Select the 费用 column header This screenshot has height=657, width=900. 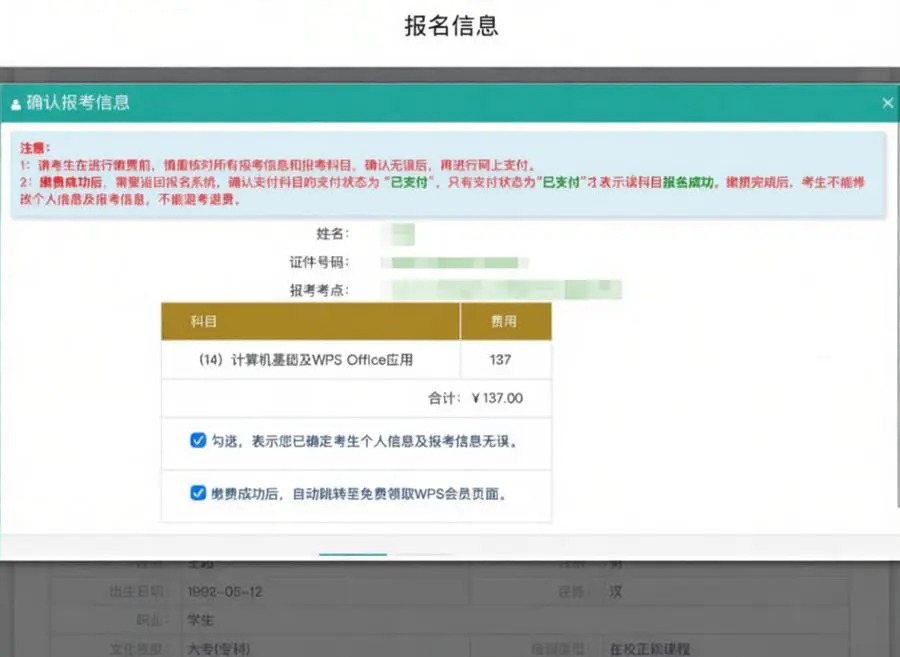tap(506, 321)
